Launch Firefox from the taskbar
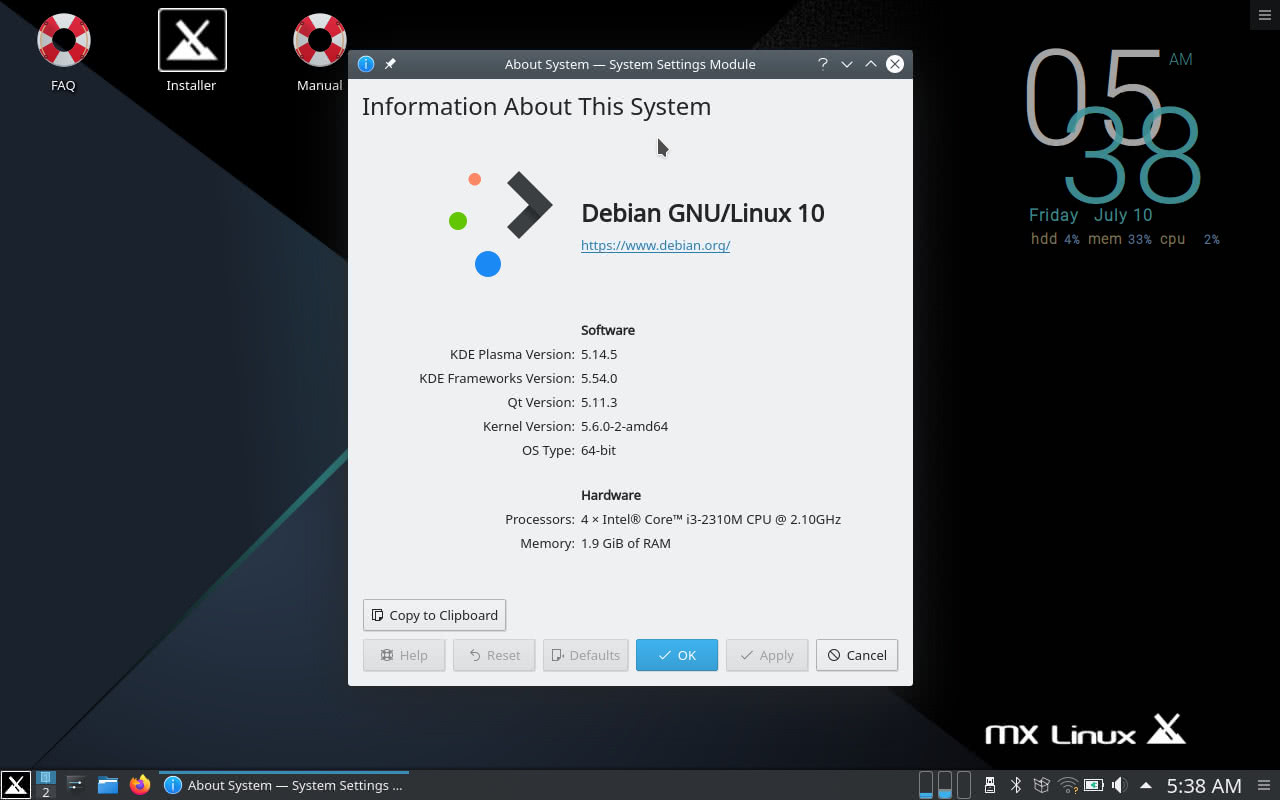 tap(139, 784)
